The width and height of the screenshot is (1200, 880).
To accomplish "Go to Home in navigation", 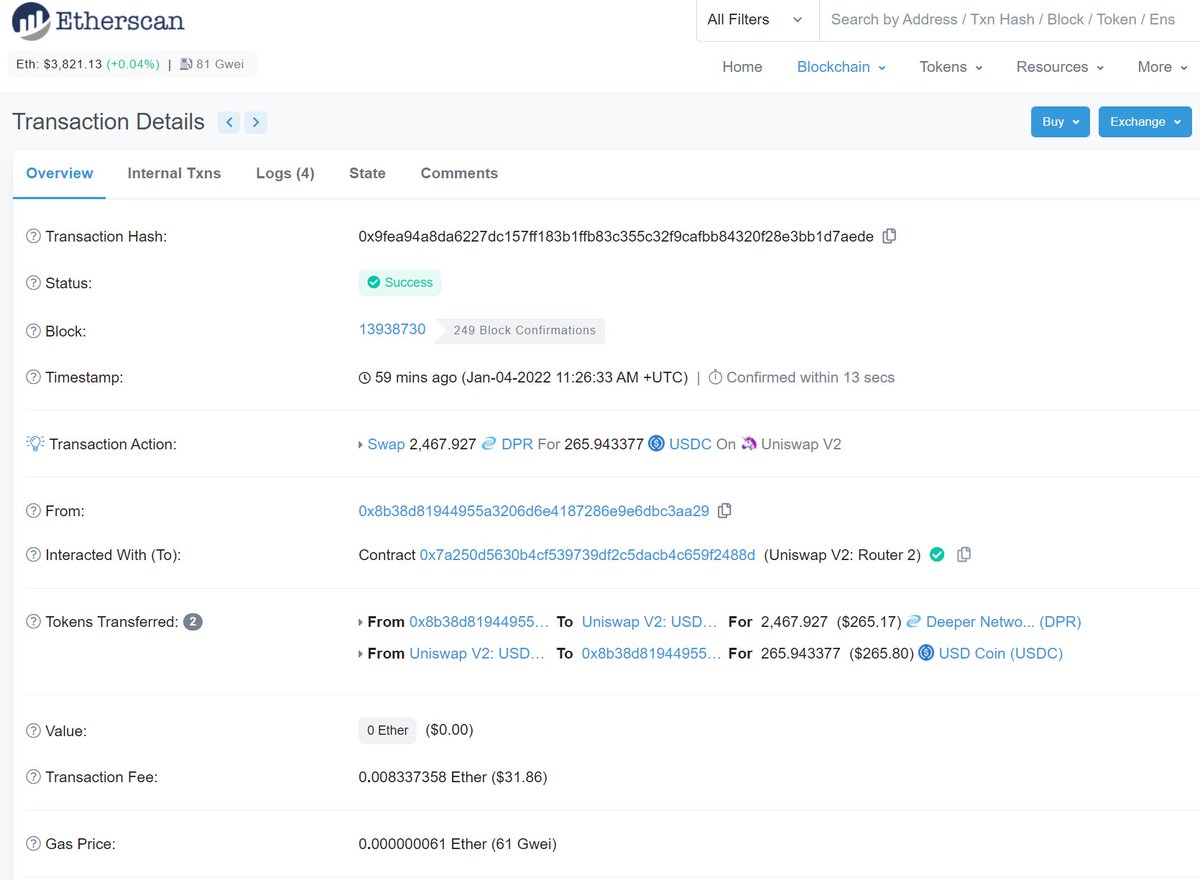I will [742, 67].
